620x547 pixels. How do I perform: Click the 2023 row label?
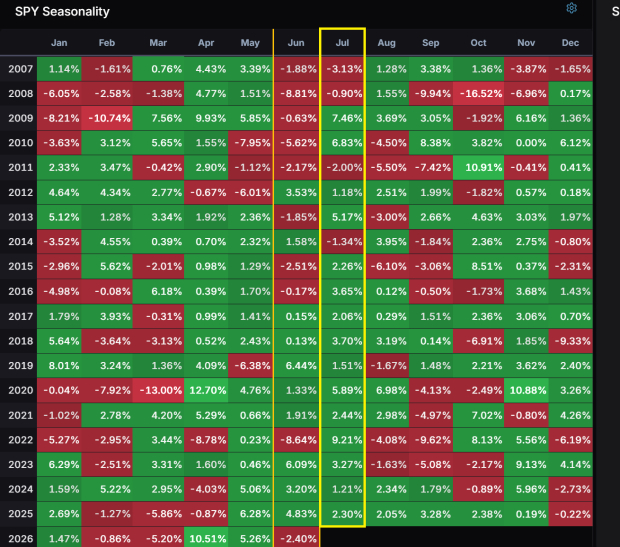pos(21,464)
